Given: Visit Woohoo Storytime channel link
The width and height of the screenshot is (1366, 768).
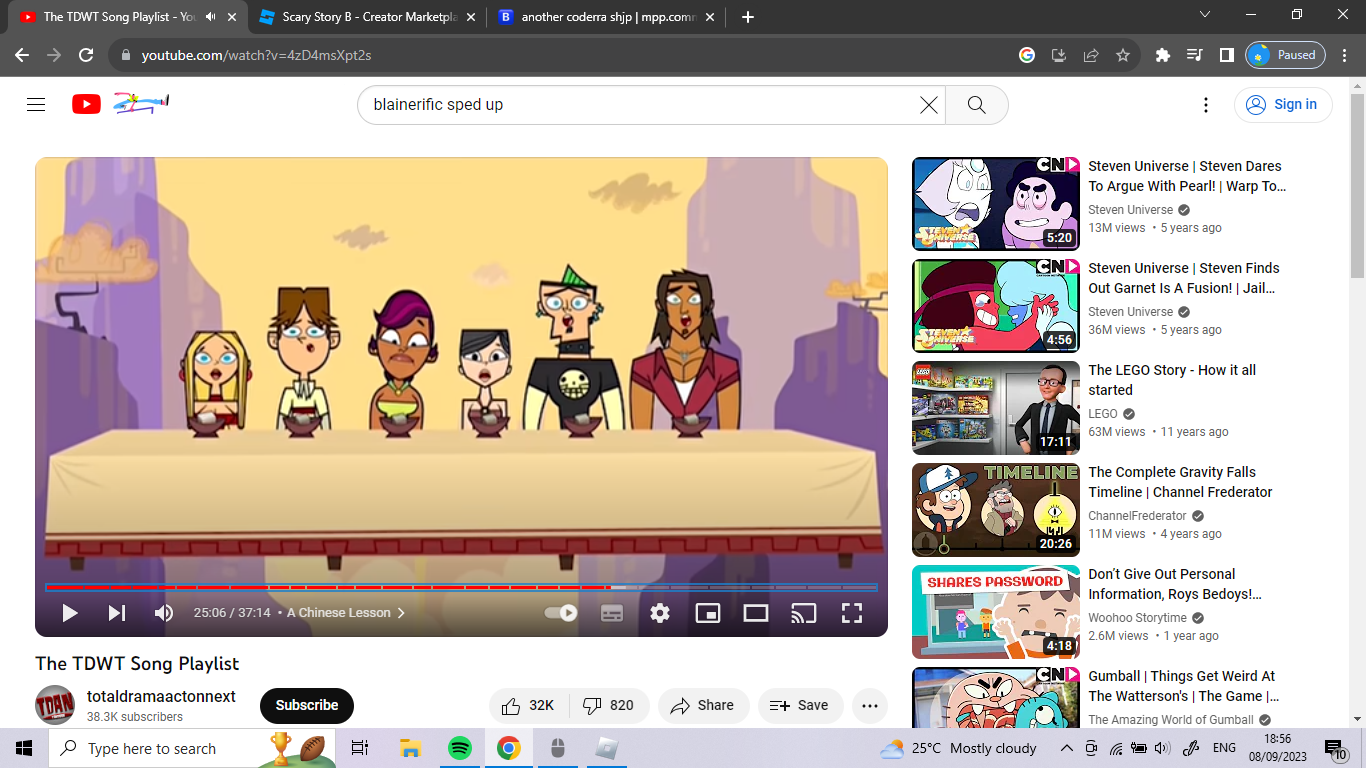Looking at the screenshot, I should click(x=1137, y=618).
